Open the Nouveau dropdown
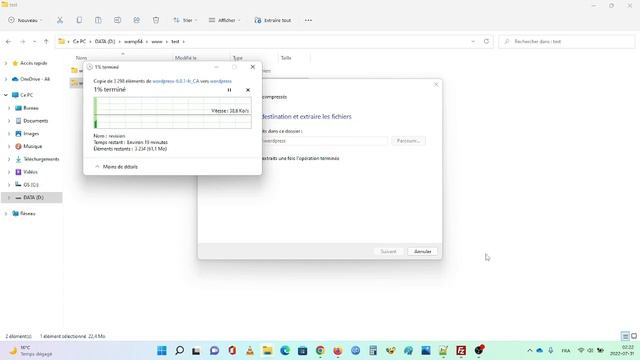The height and width of the screenshot is (360, 640). (x=25, y=20)
